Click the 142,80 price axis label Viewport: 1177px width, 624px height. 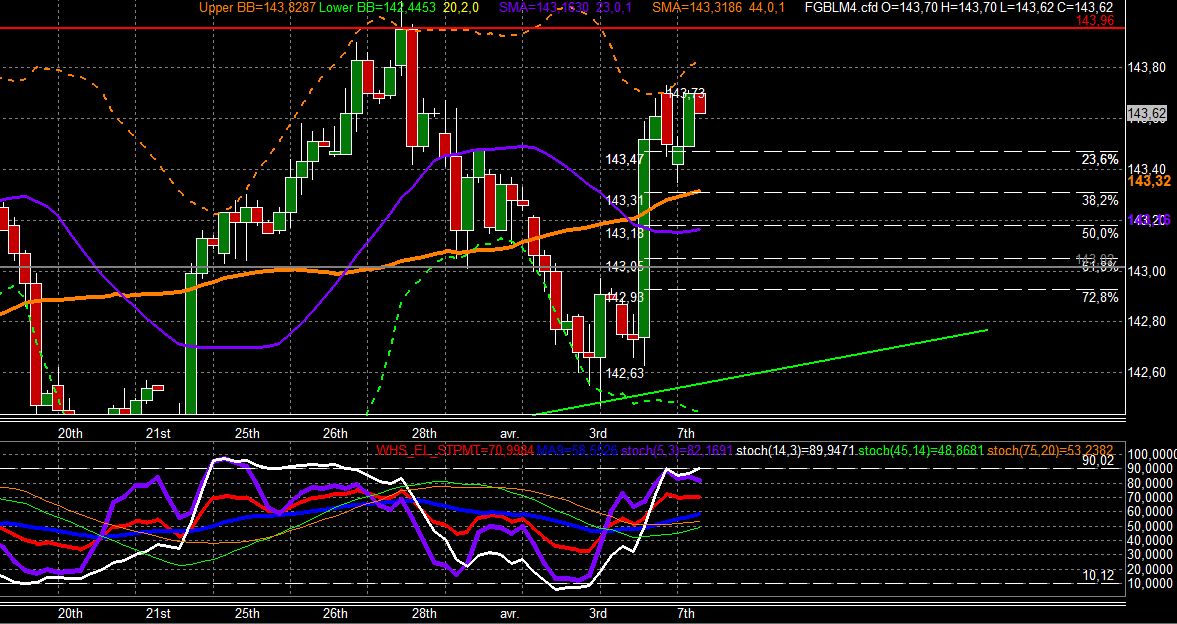(1147, 322)
